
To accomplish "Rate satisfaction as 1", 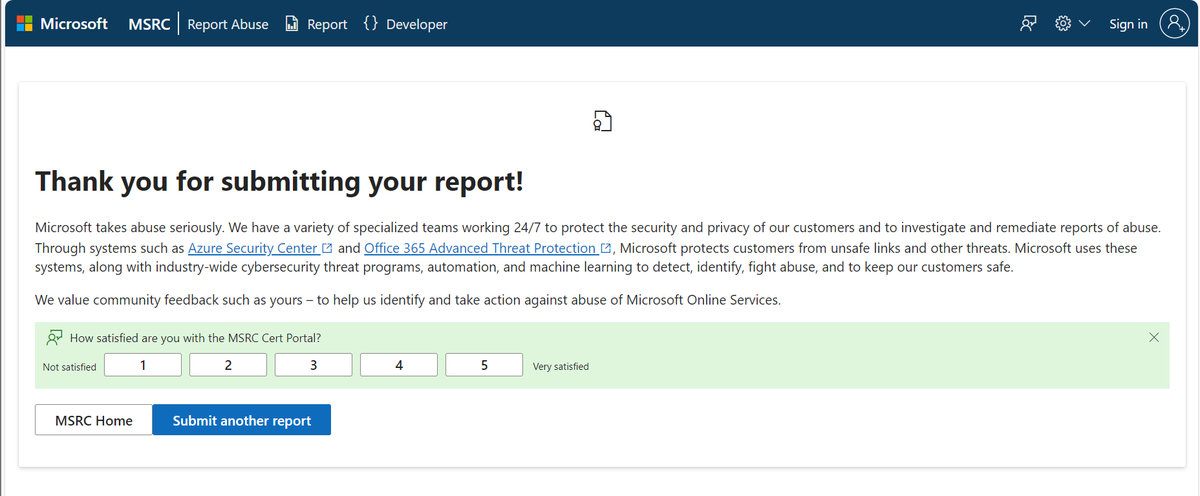I will coord(144,365).
